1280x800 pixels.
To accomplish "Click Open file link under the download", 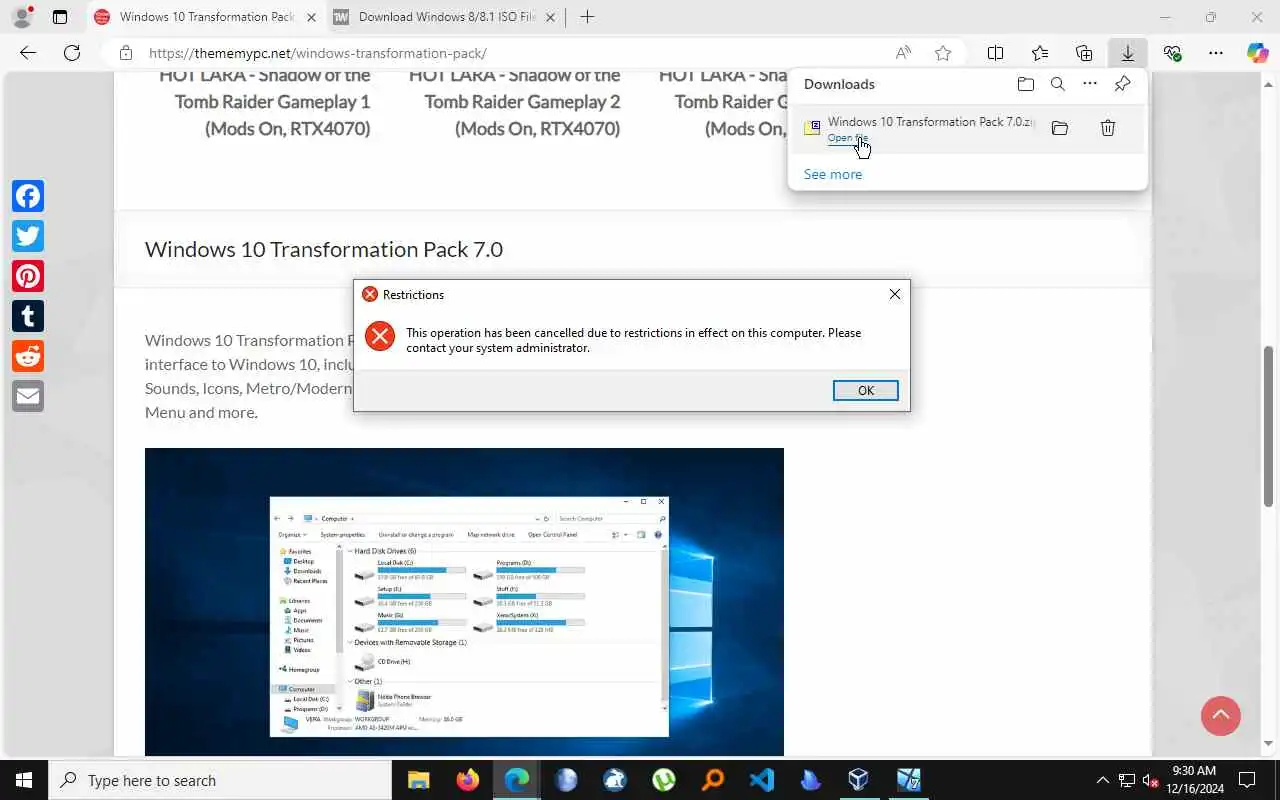I will (847, 138).
